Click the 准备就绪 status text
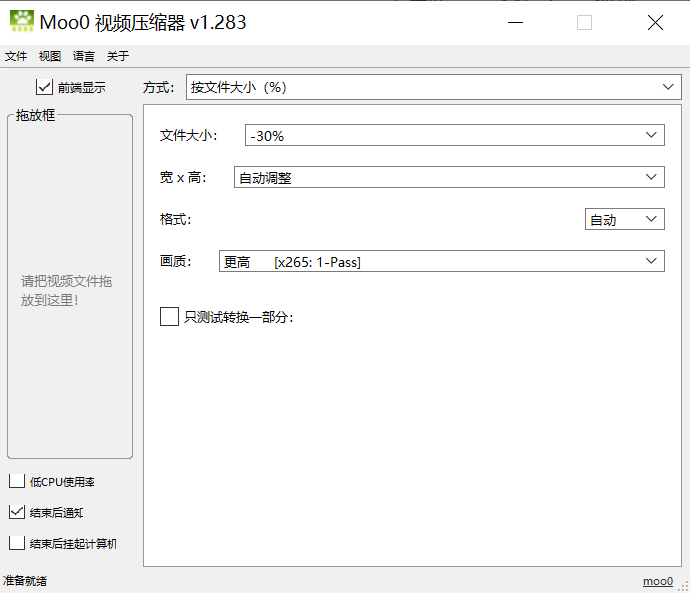The height and width of the screenshot is (593, 690). [25, 581]
